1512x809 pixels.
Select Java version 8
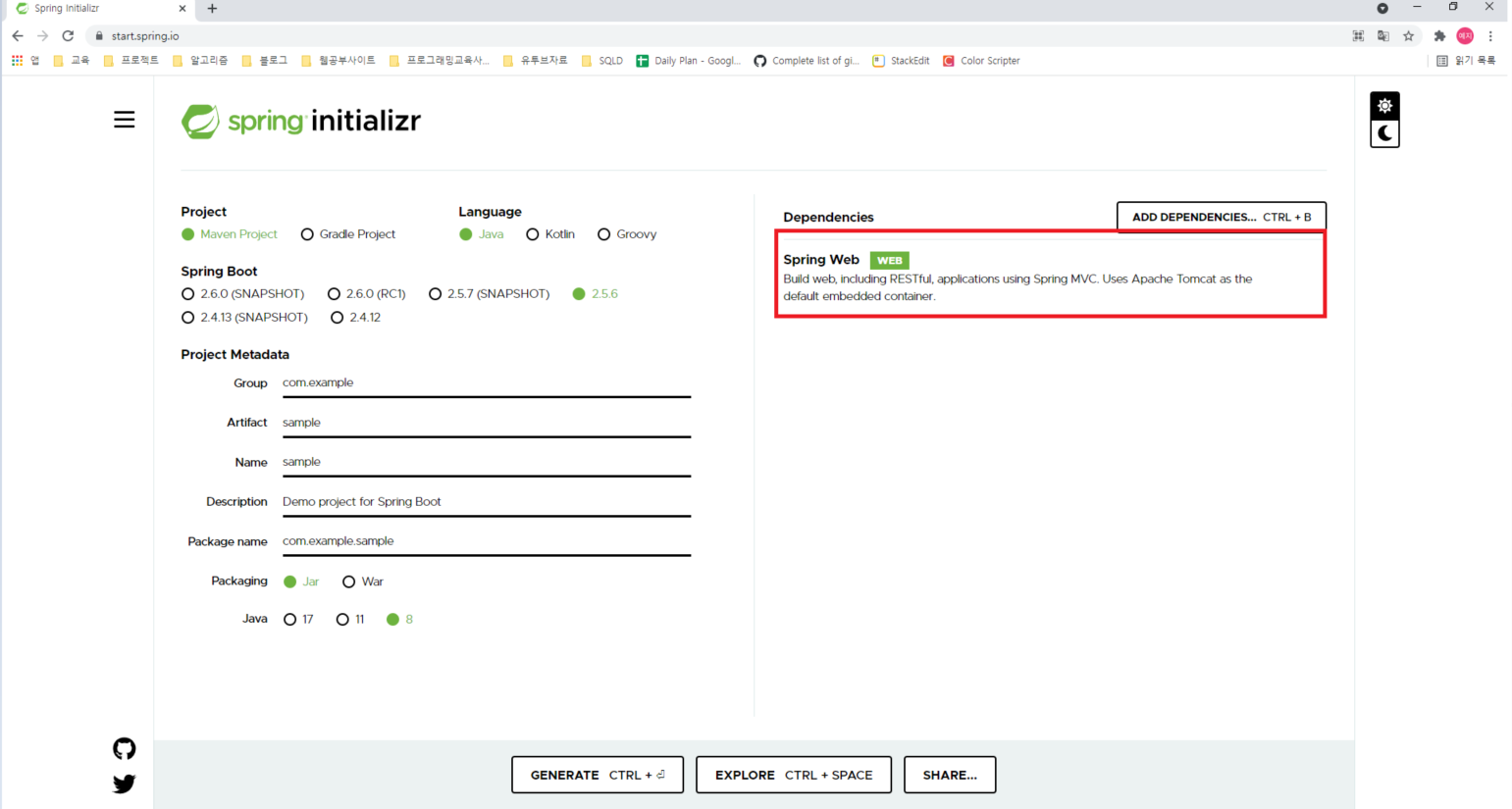(x=400, y=620)
